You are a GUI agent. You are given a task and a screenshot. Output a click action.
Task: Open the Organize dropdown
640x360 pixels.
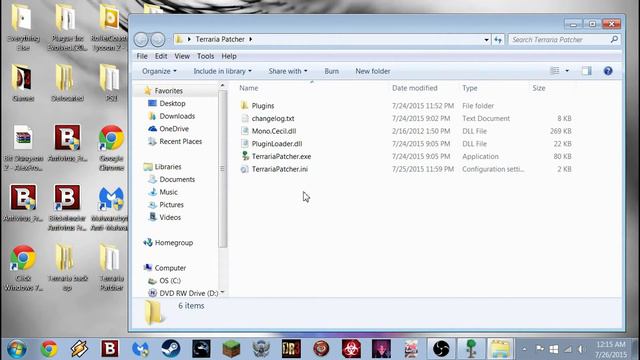pos(159,71)
